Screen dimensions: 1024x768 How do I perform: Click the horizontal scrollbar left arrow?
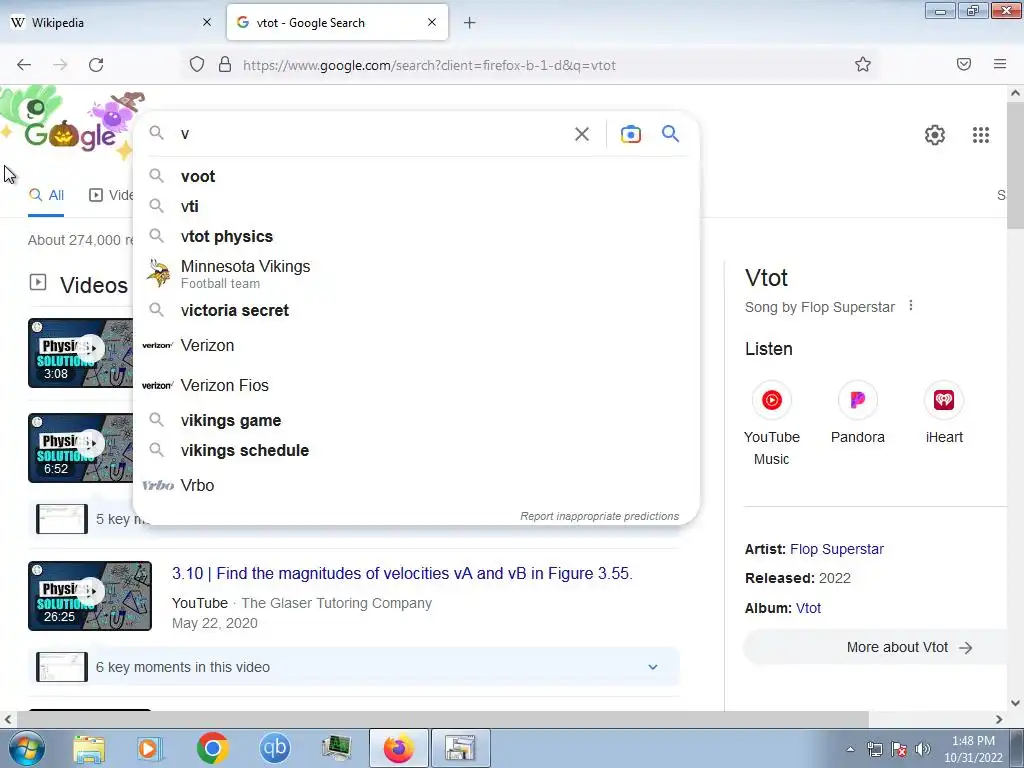coord(8,719)
